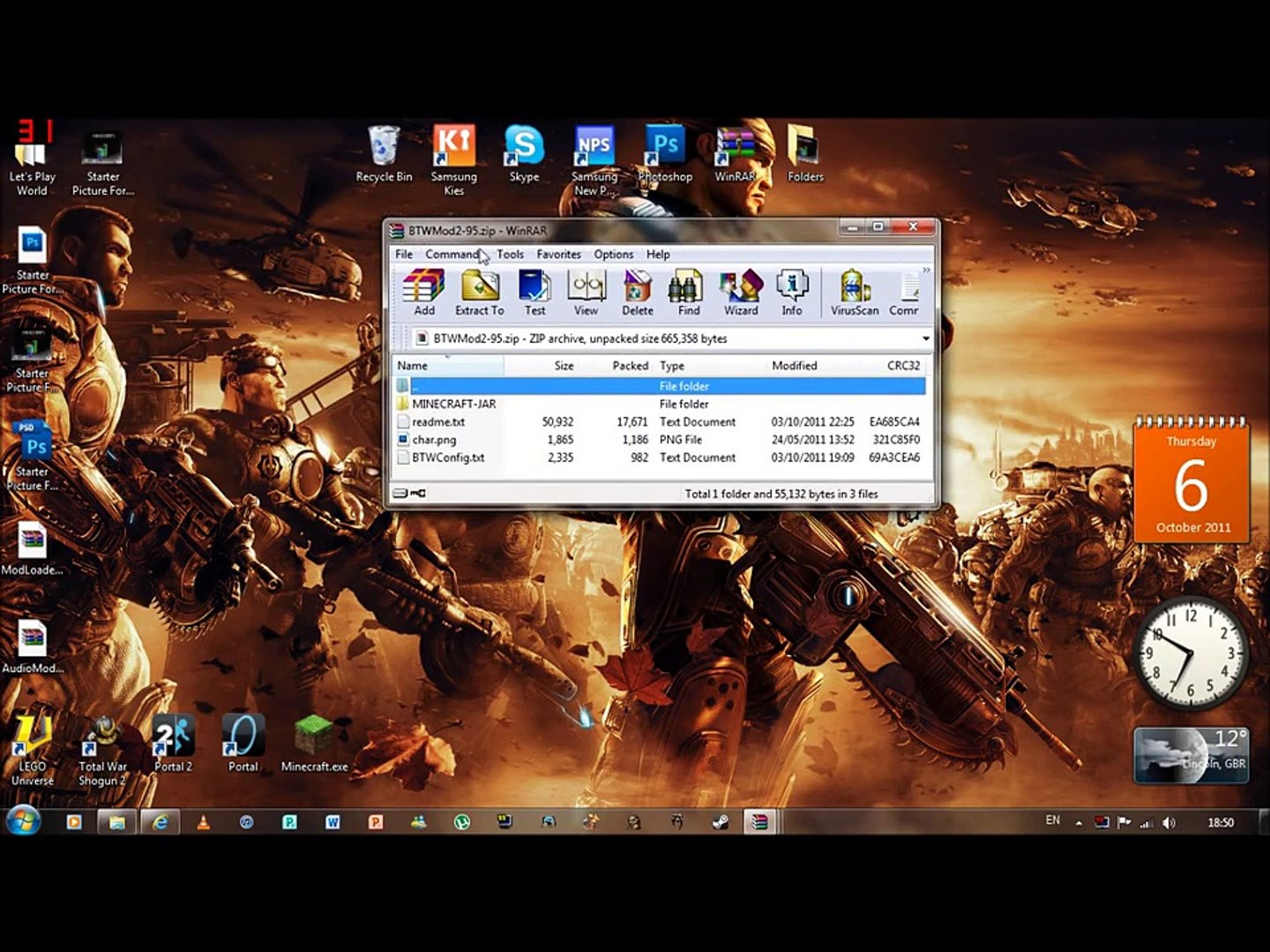Viewport: 1270px width, 952px height.
Task: Open the Commands menu
Action: pos(452,254)
